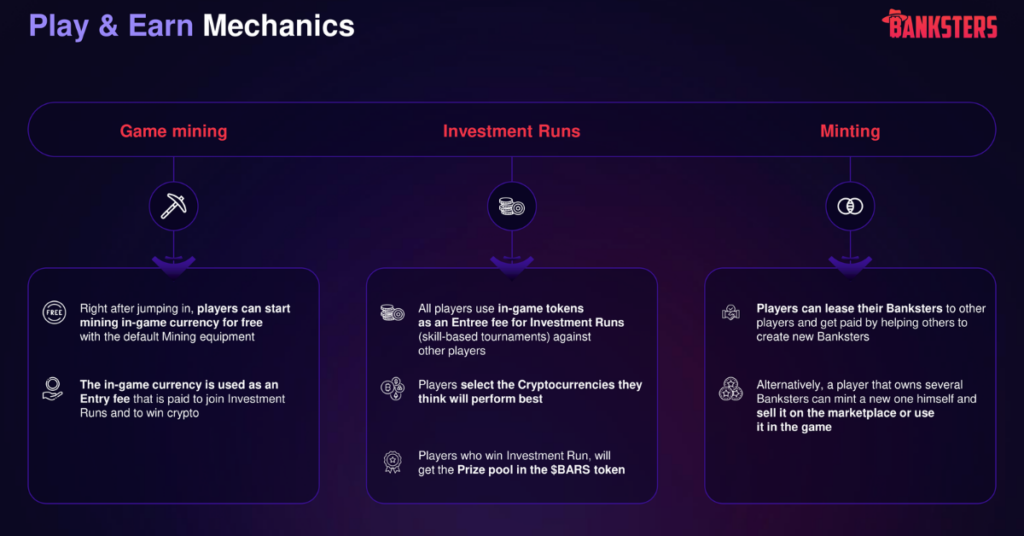Click the Players can lease their Banksters text
1024x536 pixels.
[x=850, y=309]
